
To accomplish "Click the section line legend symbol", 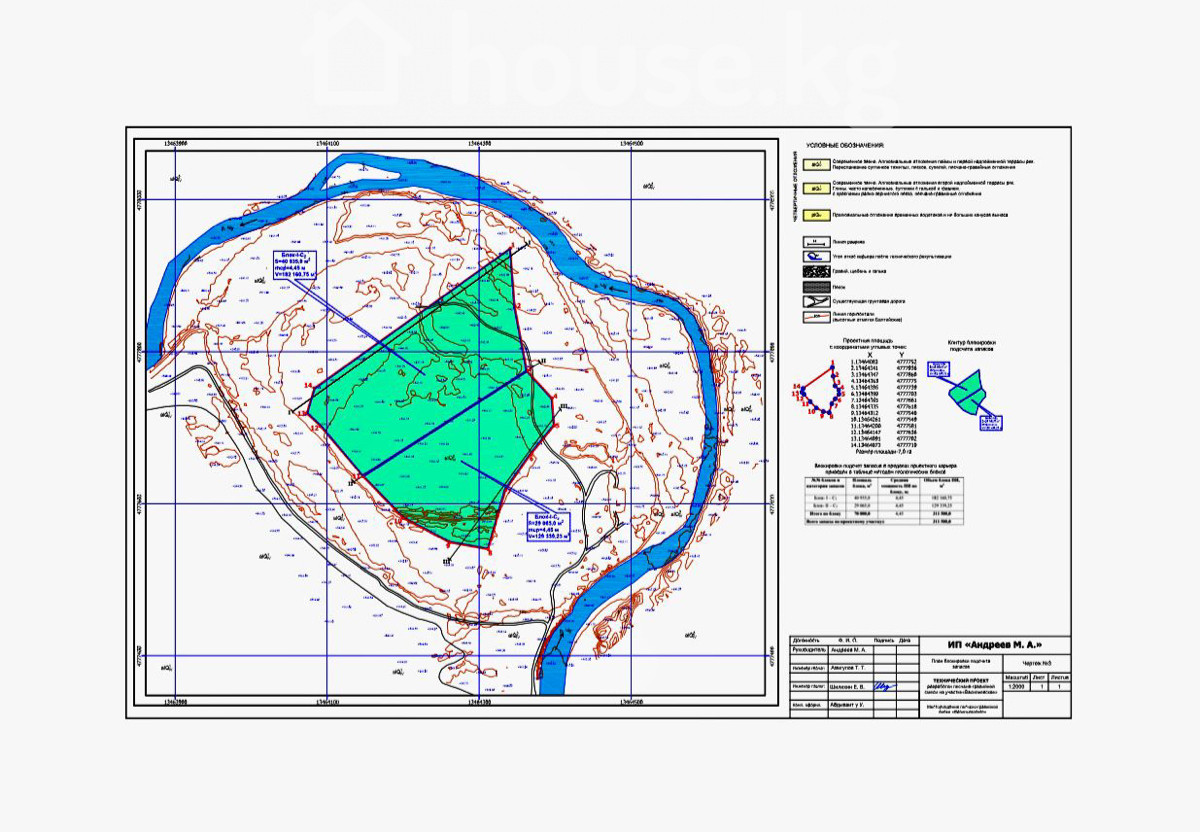I will (x=817, y=241).
